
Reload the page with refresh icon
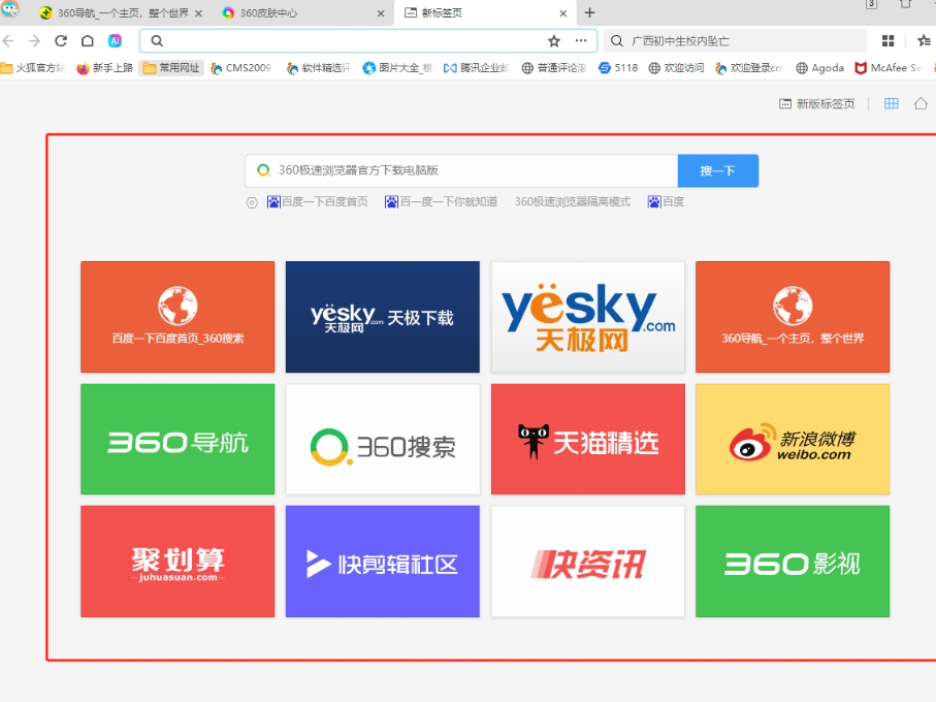[x=61, y=41]
